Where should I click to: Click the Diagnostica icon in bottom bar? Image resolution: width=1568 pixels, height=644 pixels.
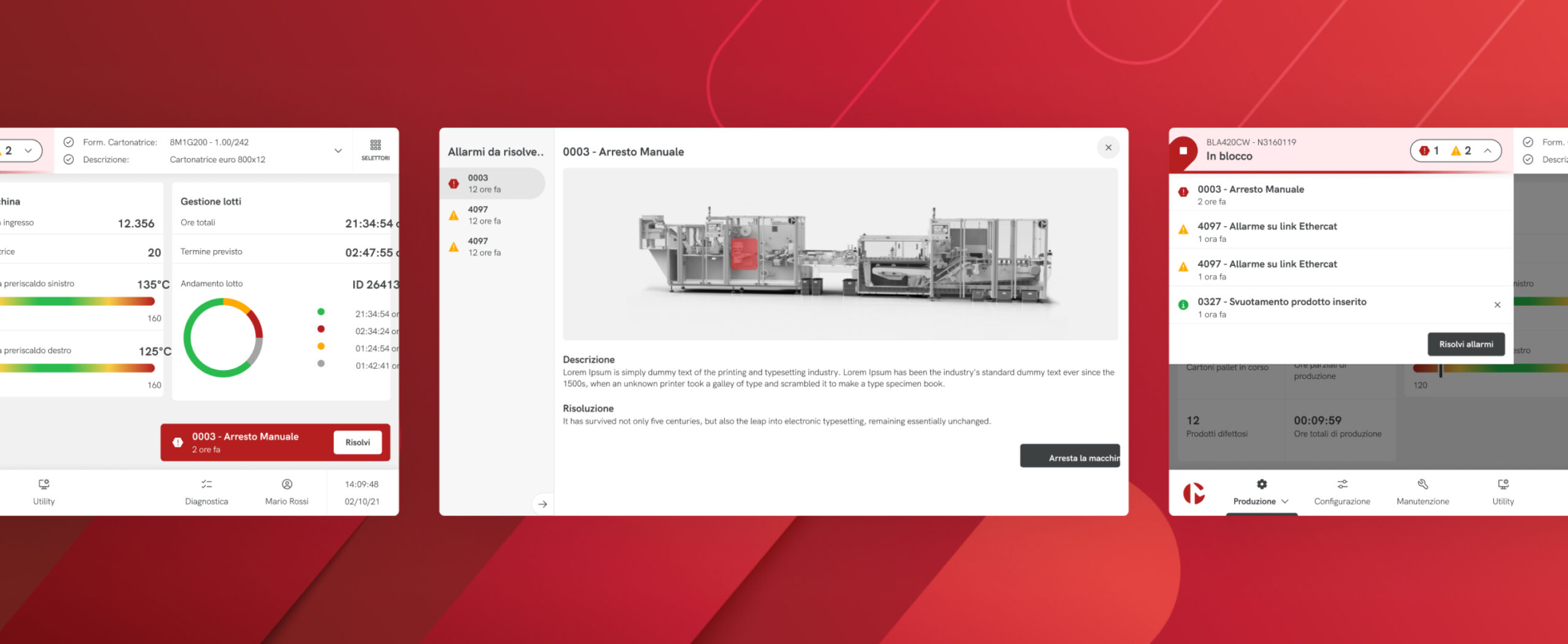206,485
